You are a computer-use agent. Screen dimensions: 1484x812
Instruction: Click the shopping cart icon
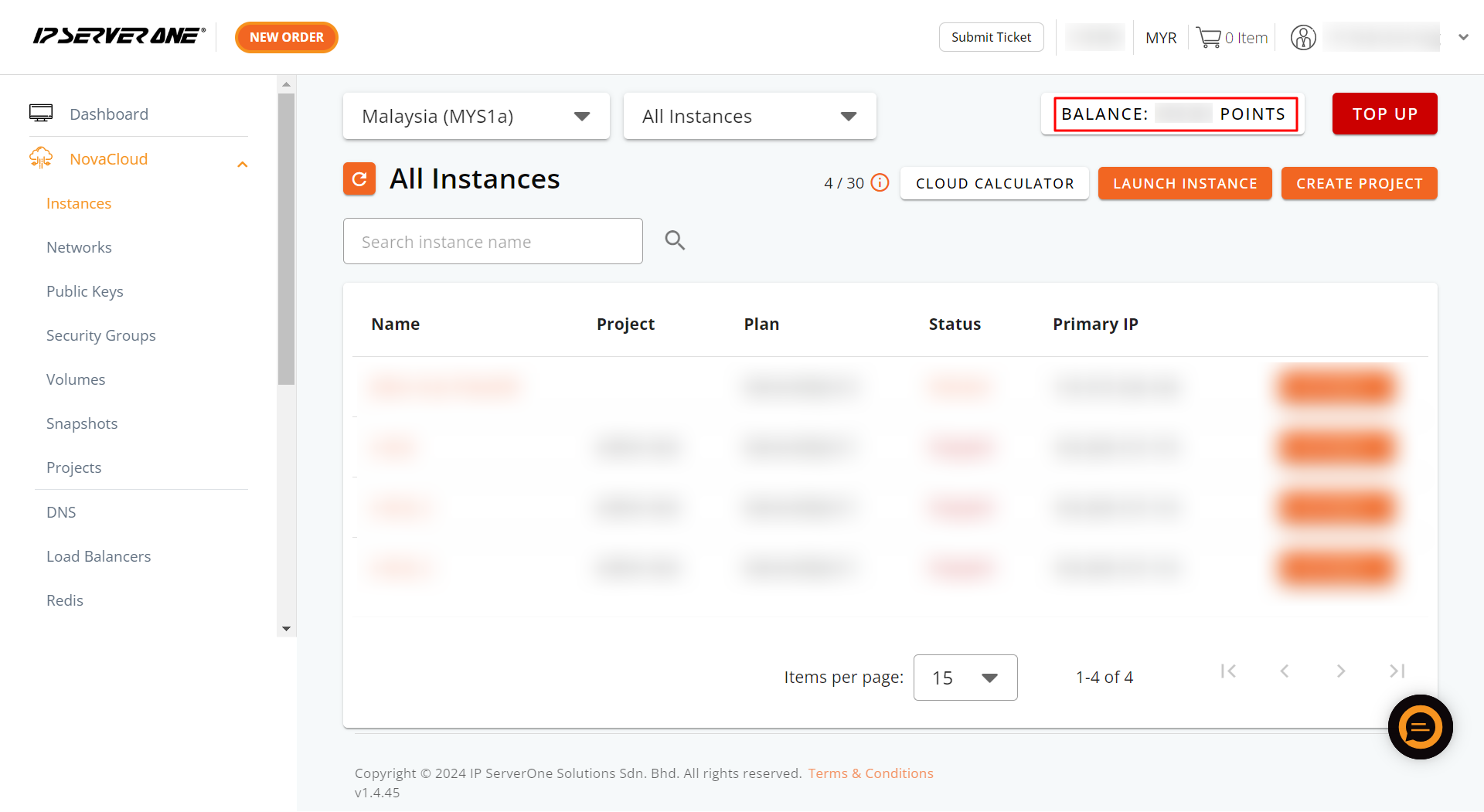click(1208, 37)
